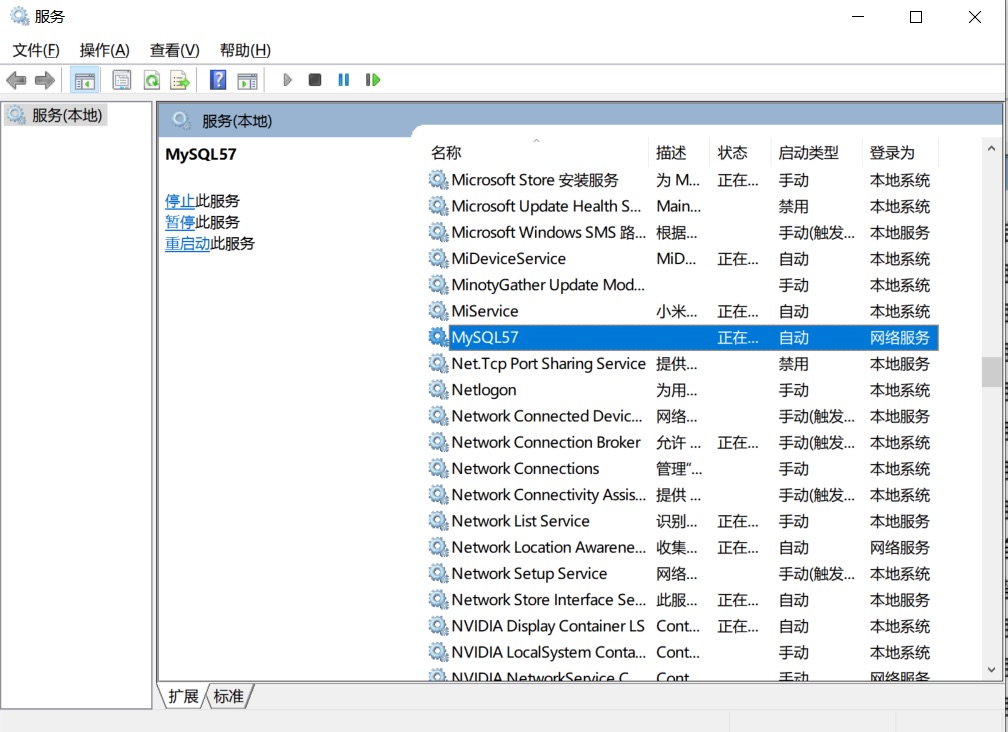The height and width of the screenshot is (732, 1008).
Task: Refresh the services list
Action: coord(152,80)
